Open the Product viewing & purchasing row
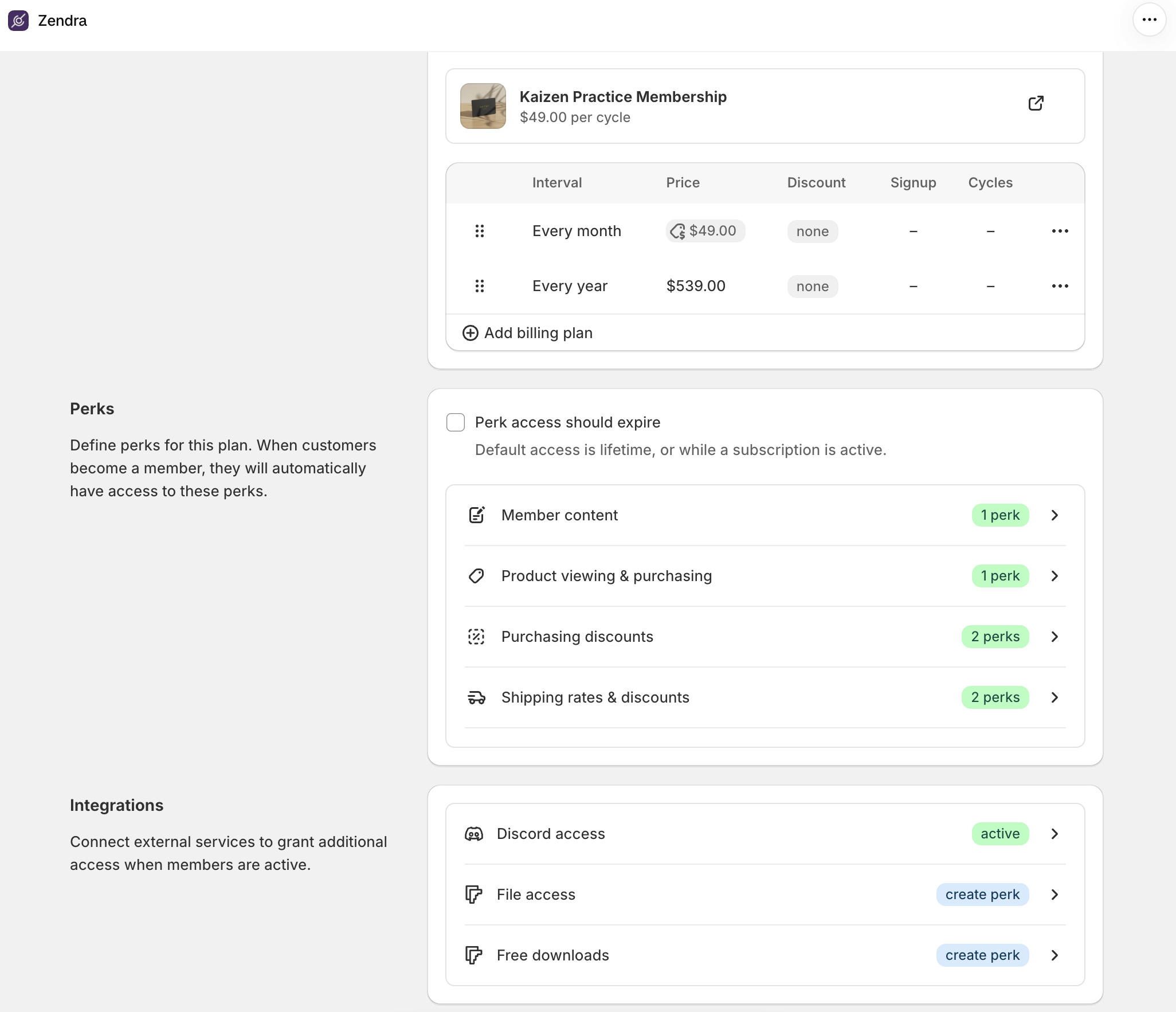The width and height of the screenshot is (1176, 1012). pyautogui.click(x=765, y=576)
